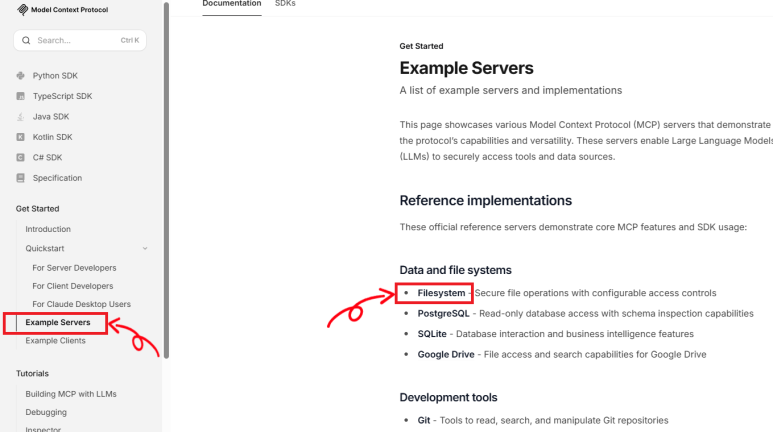Click the Get Started breadcrumb above title
The image size is (773, 432).
click(x=422, y=46)
